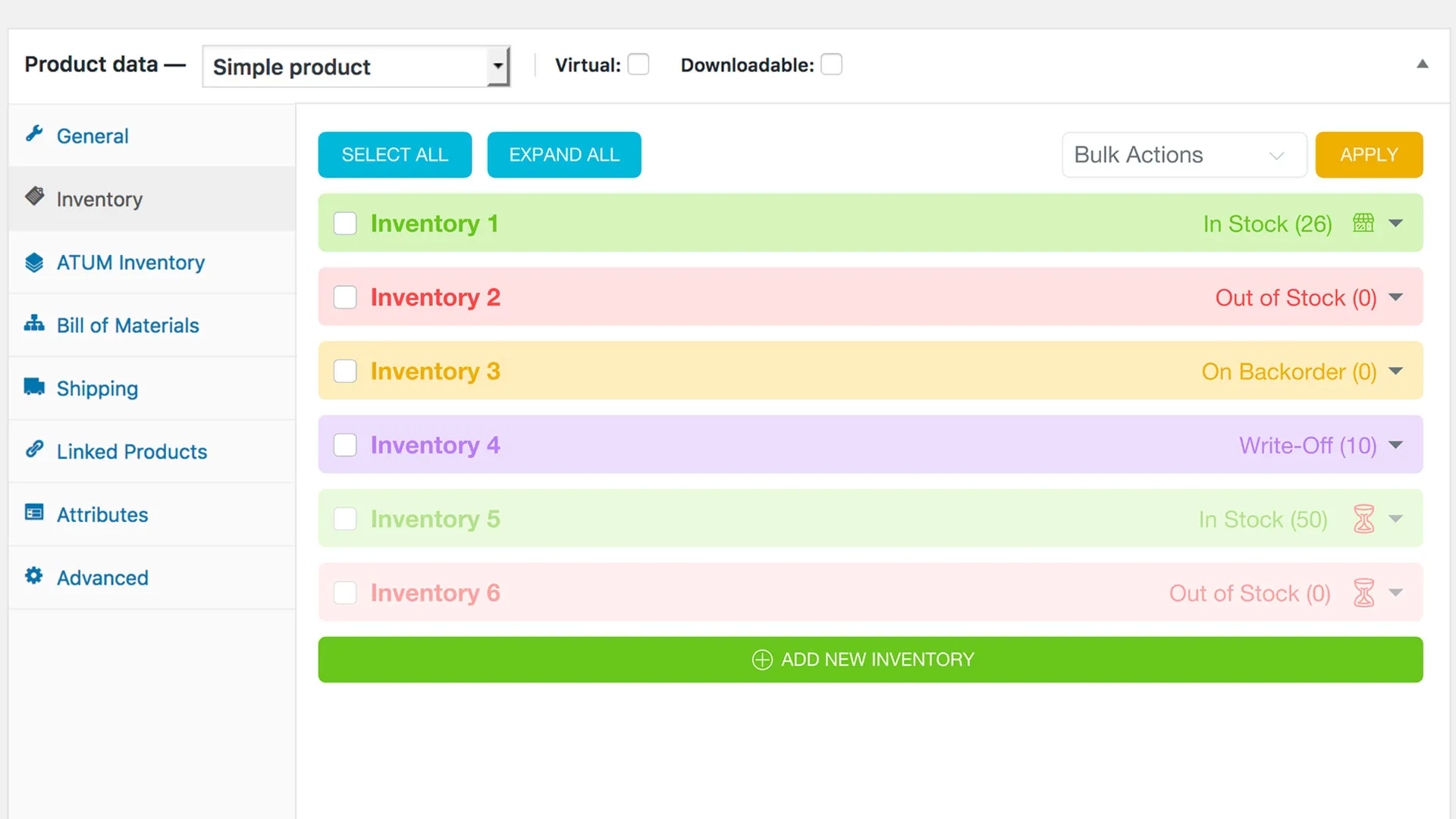The width and height of the screenshot is (1456, 819).
Task: Enable the Virtual checkbox
Action: (639, 64)
